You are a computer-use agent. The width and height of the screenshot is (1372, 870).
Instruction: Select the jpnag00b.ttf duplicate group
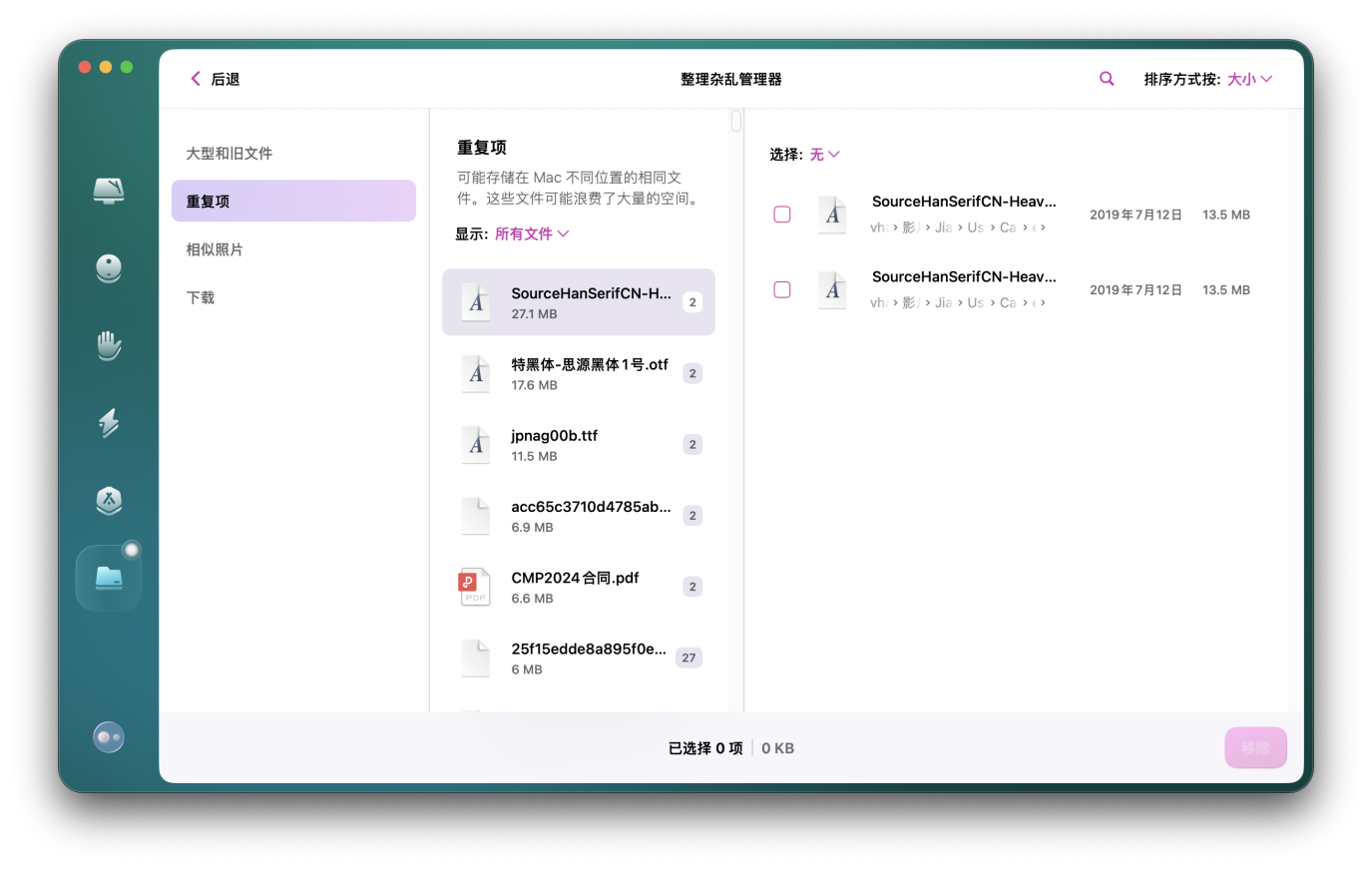coord(579,445)
